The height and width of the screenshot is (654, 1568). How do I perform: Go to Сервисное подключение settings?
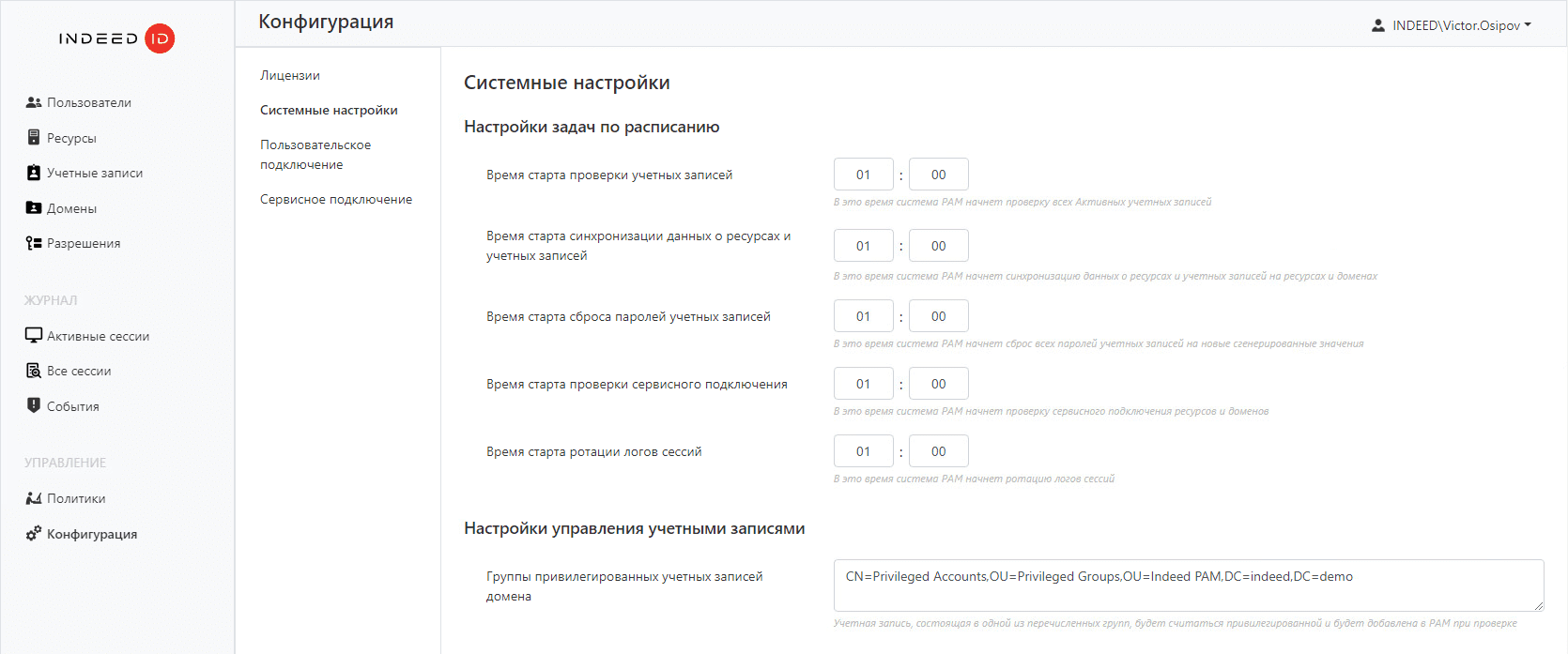(336, 199)
